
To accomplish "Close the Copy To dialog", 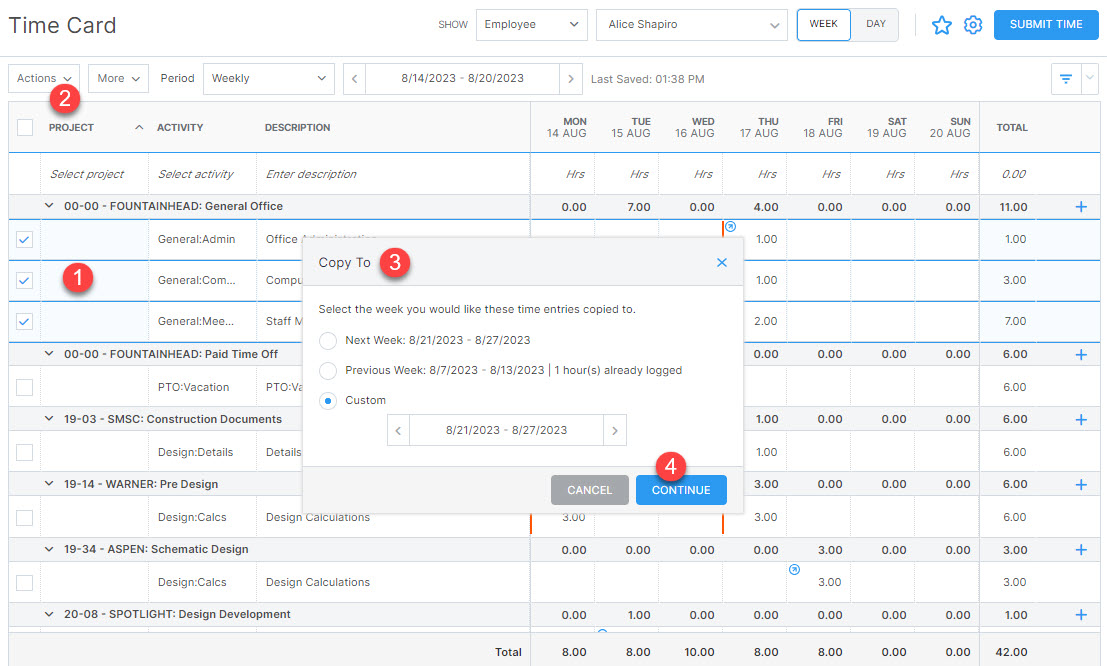I will pyautogui.click(x=722, y=262).
